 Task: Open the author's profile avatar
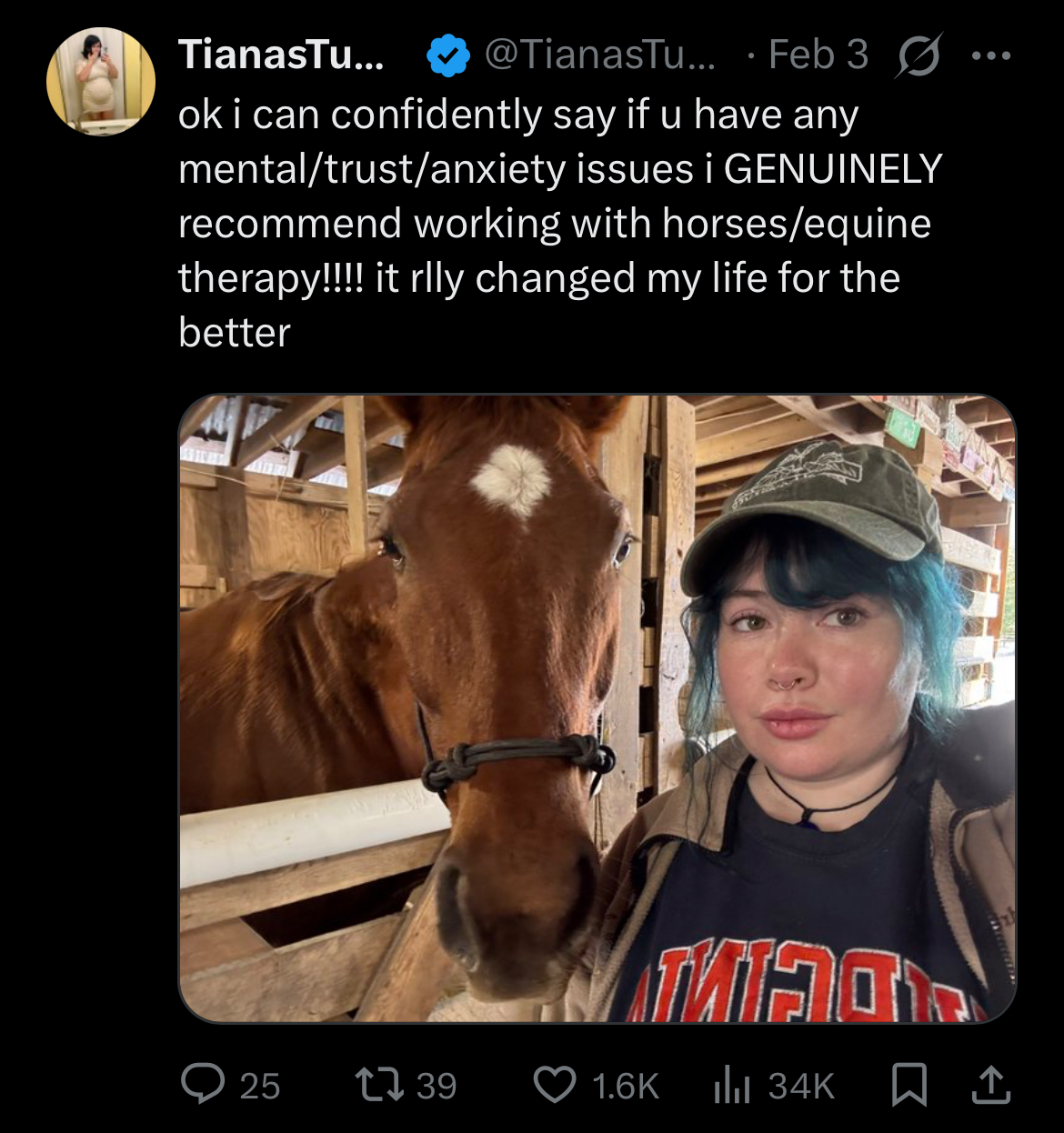click(100, 82)
